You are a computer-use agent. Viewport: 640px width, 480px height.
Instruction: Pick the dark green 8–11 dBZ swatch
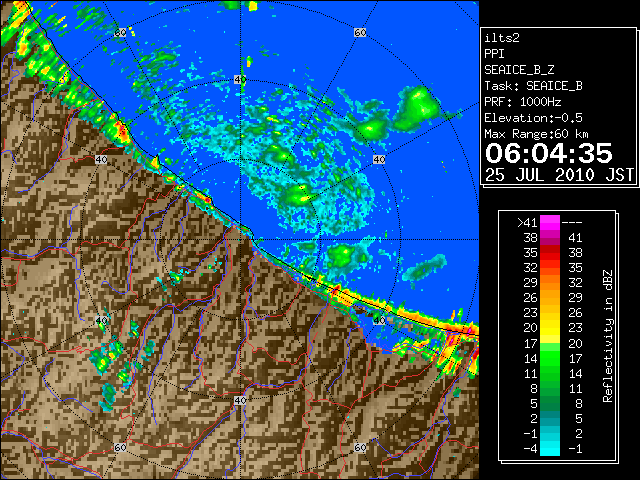point(550,388)
